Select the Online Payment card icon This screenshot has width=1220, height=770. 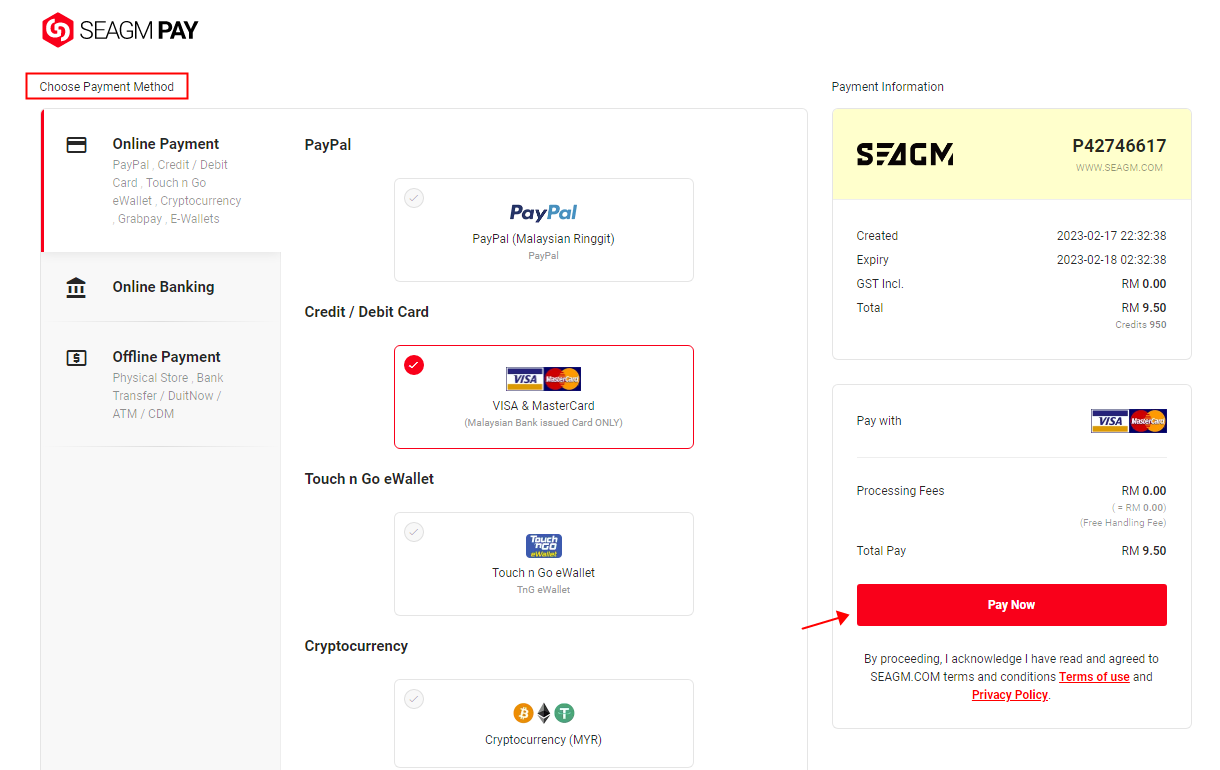pos(76,145)
